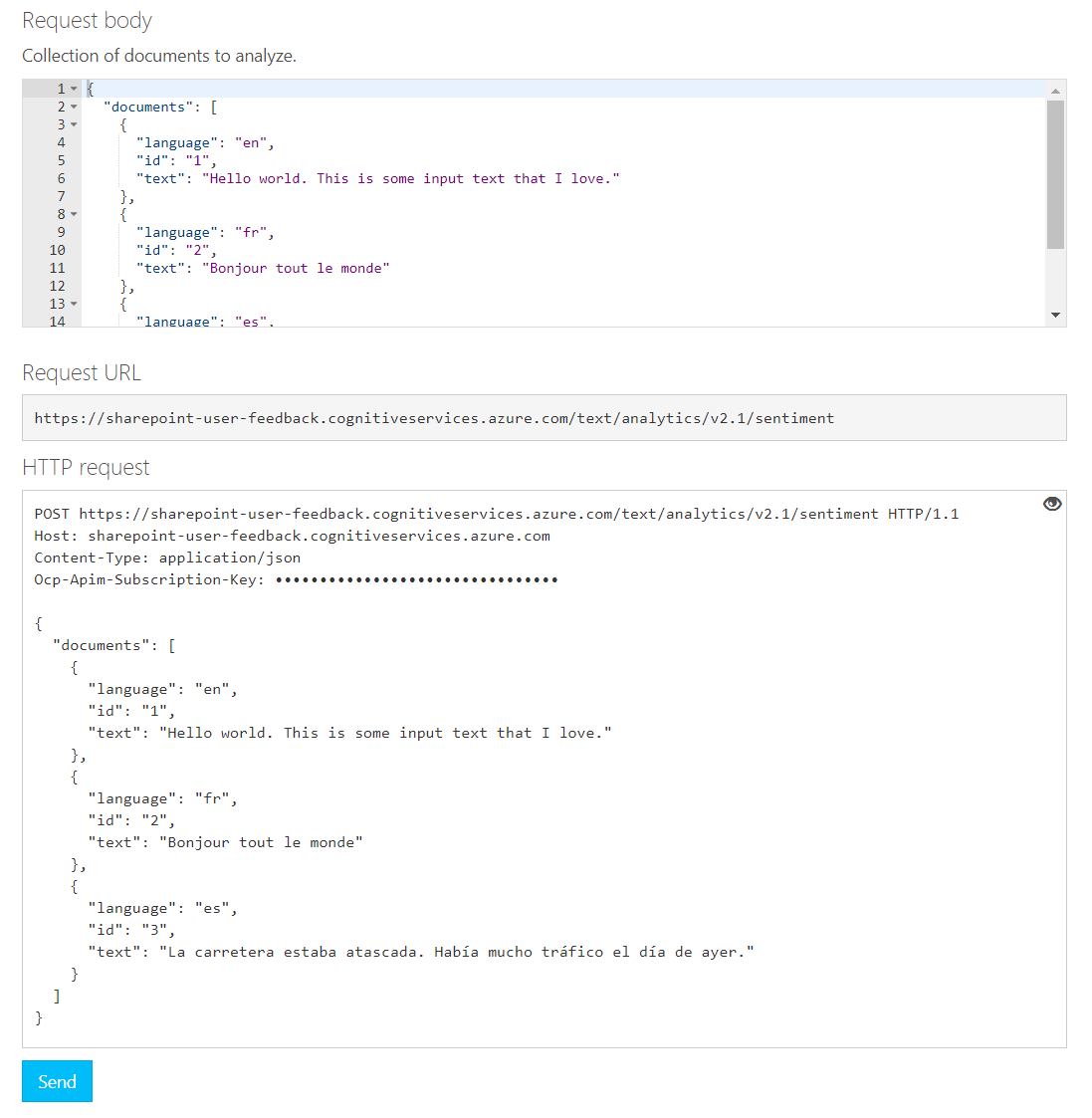The width and height of the screenshot is (1092, 1118).
Task: Click the request body scrollbar down arrow
Action: (1055, 316)
